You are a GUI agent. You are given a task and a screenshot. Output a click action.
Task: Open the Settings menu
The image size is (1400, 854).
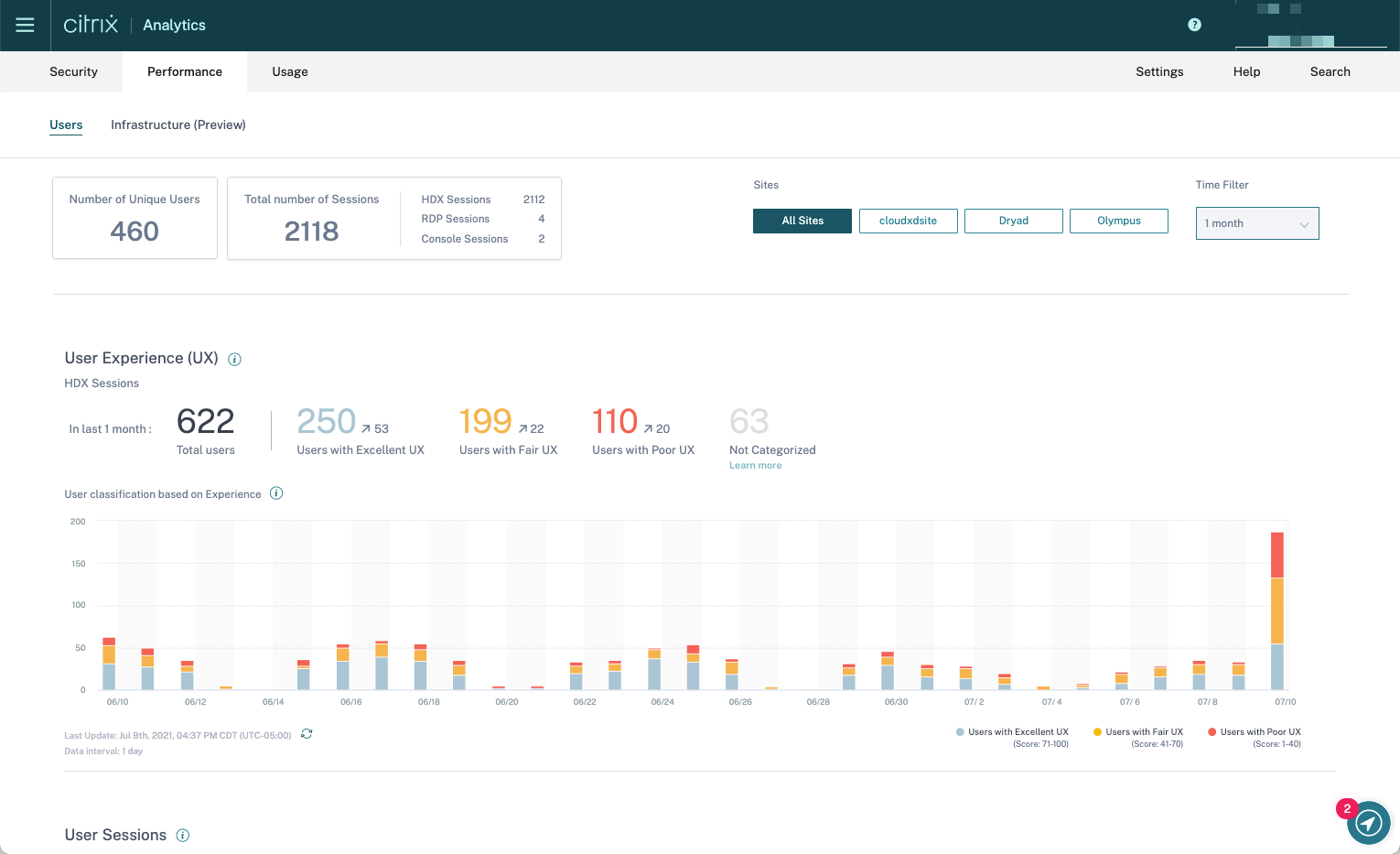[x=1159, y=71]
